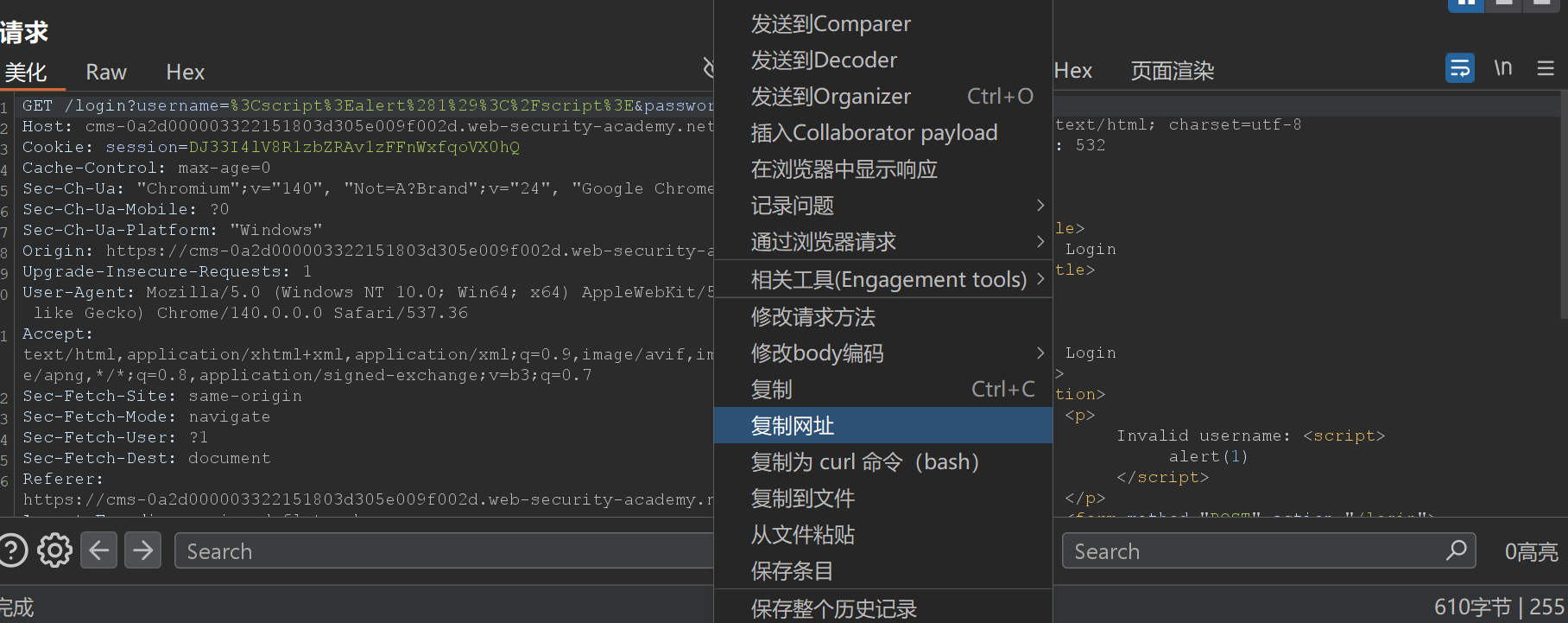Click Sec-Fetch-Site: same-origin line

(161, 396)
